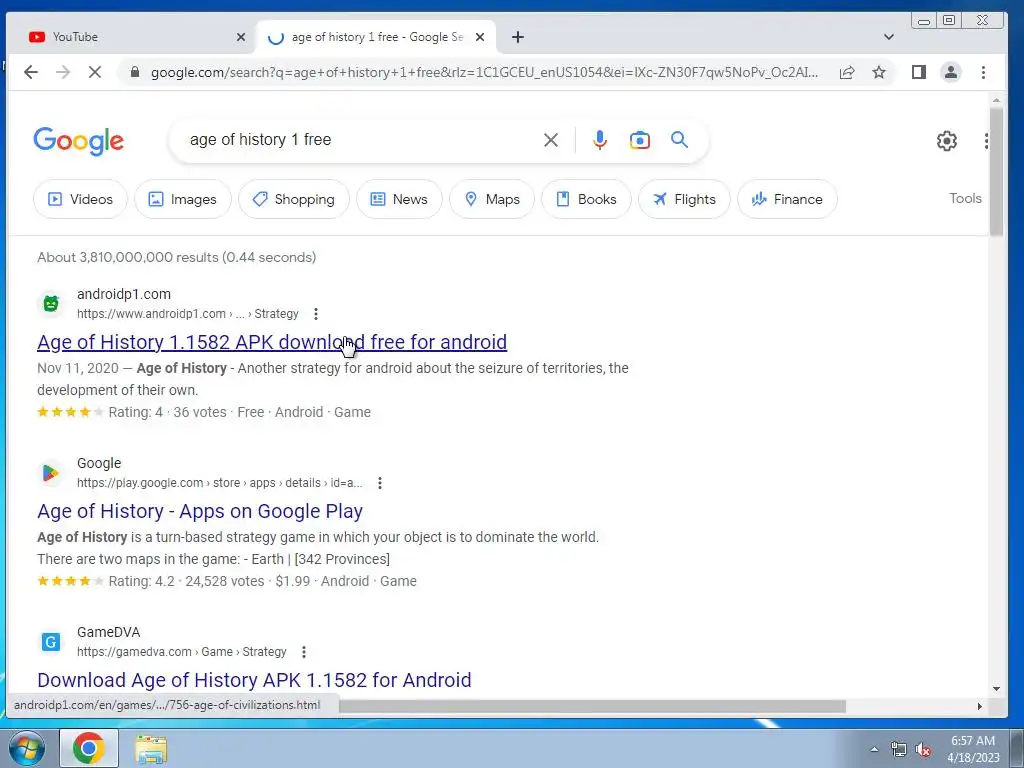Open the Windows Start menu

pyautogui.click(x=25, y=748)
